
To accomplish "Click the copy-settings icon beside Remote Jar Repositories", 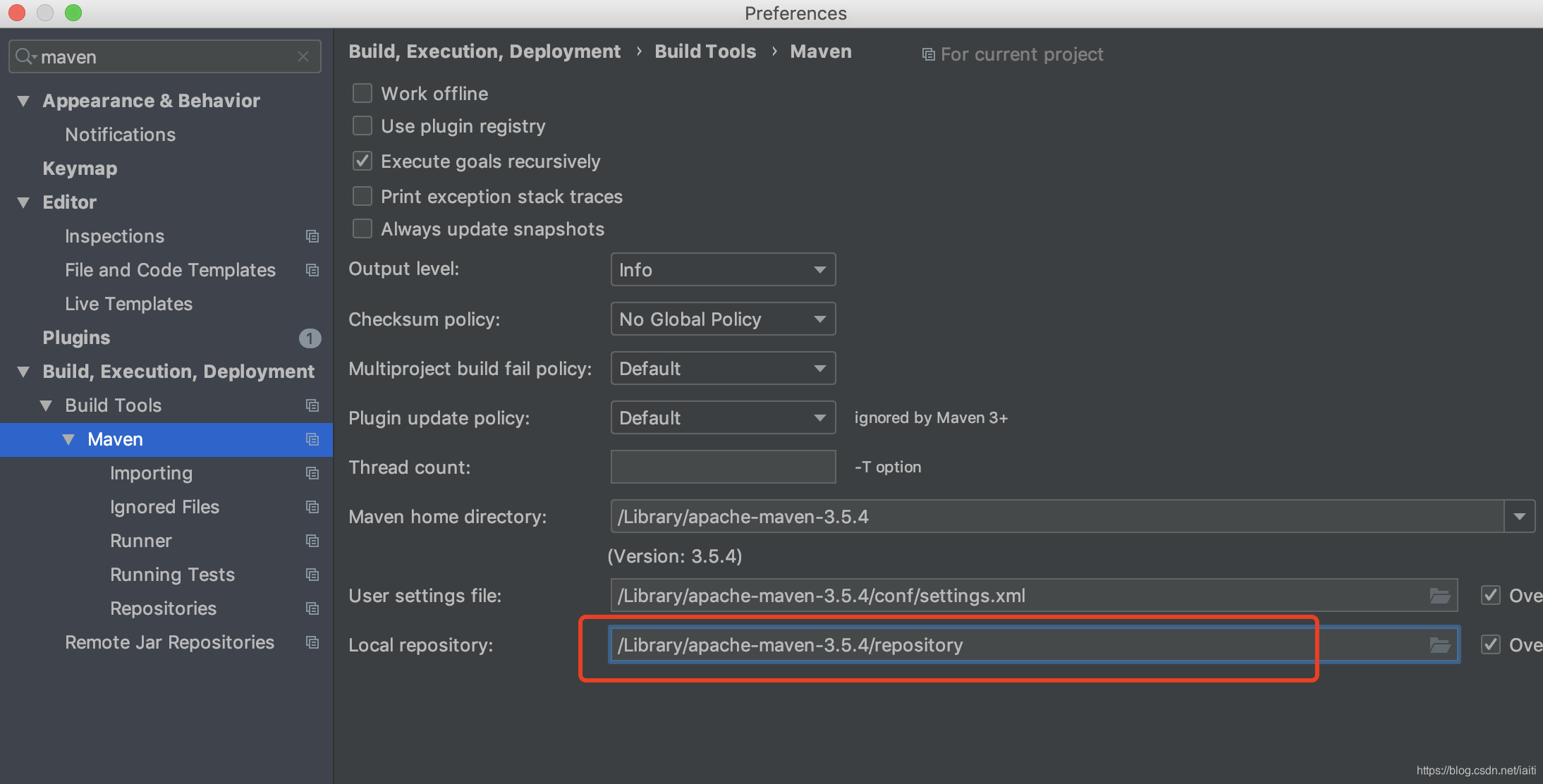I will point(312,642).
